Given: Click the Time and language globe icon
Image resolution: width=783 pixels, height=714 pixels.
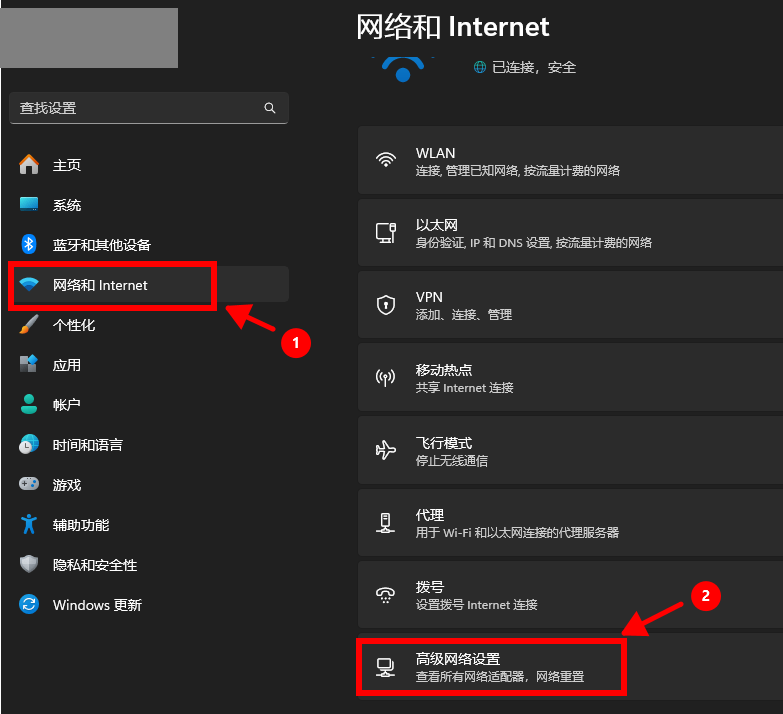Looking at the screenshot, I should pos(30,445).
